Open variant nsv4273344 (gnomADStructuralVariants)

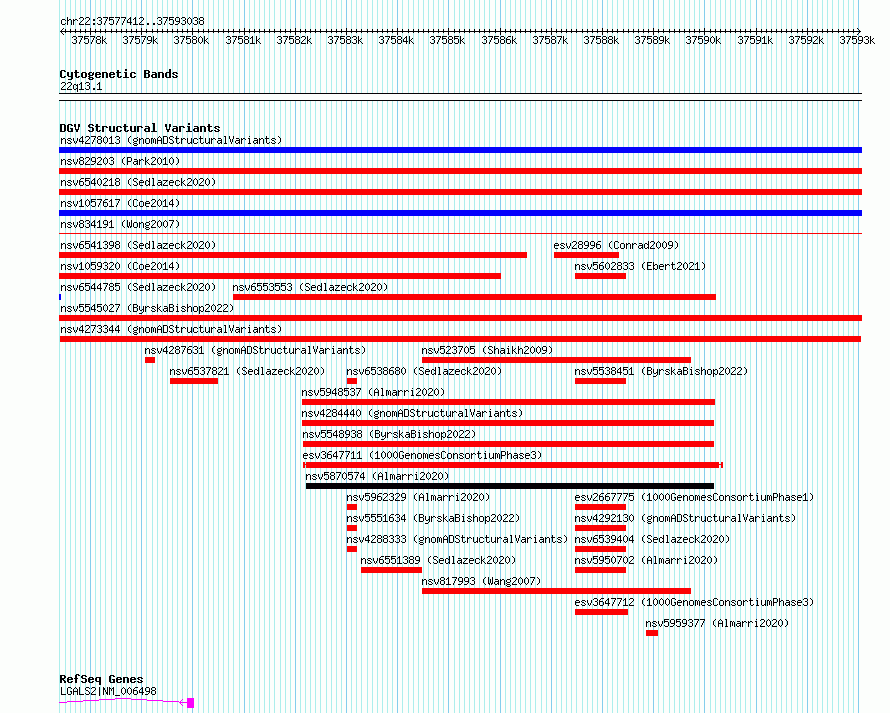click(x=171, y=329)
